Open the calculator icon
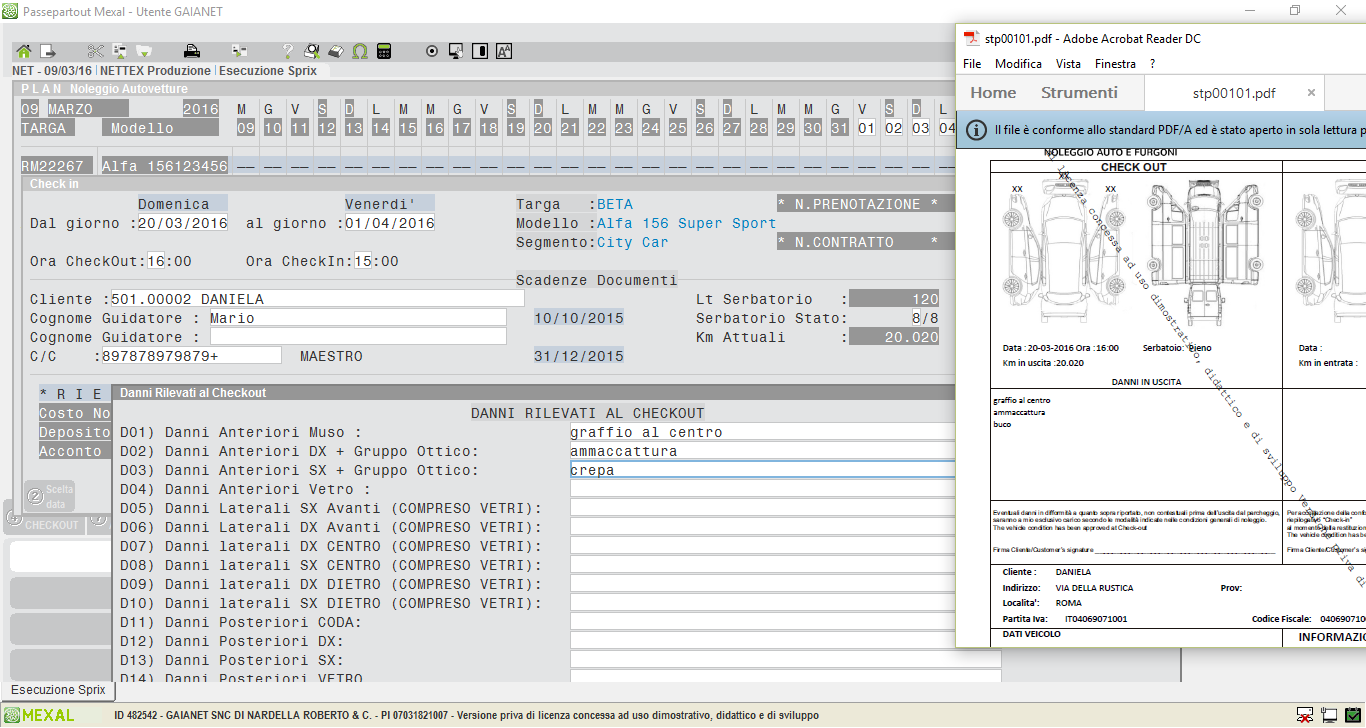Screen dimensions: 1366x728 [384, 51]
